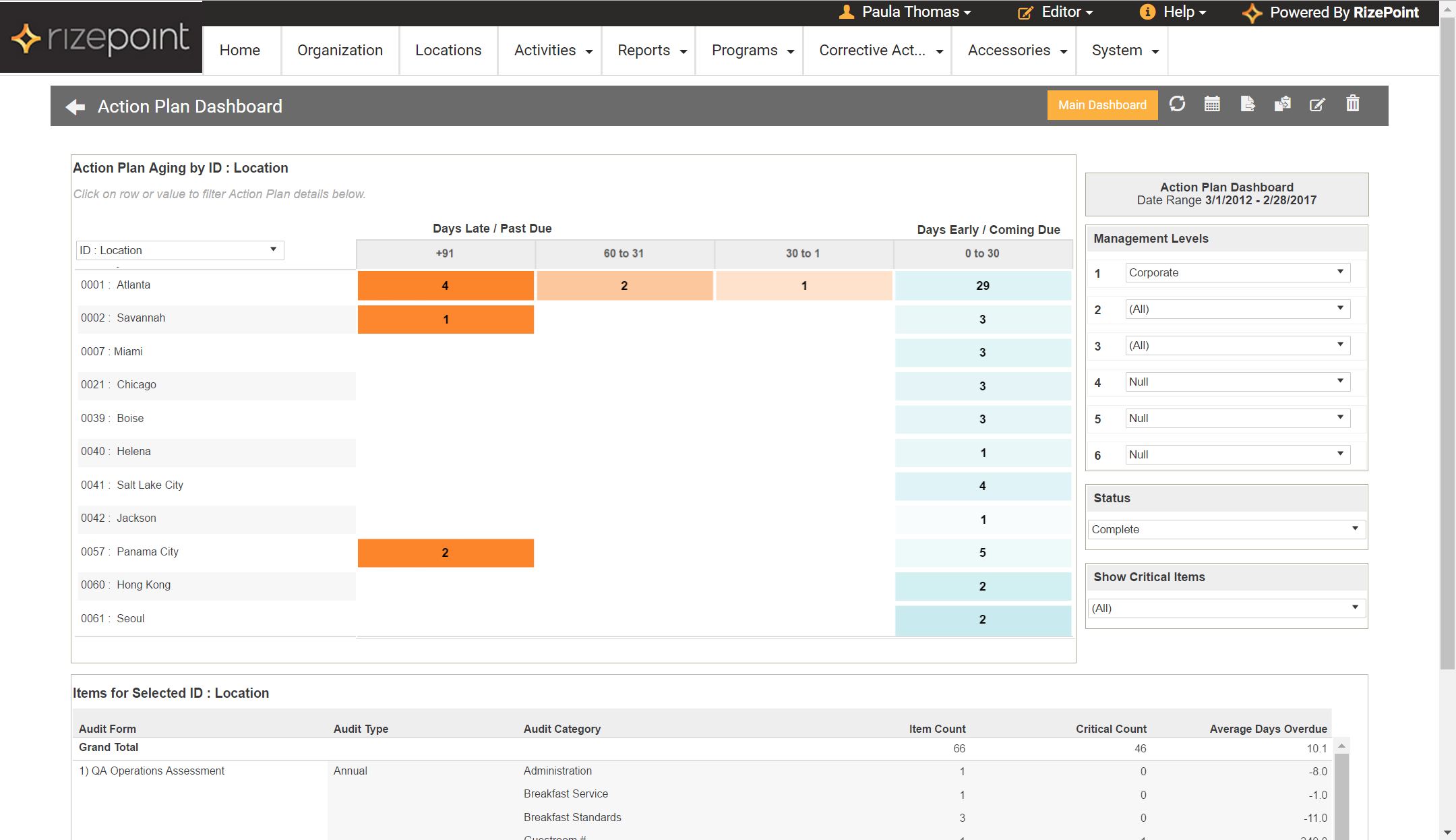Viewport: 1456px width, 840px height.
Task: Open the Reports menu
Action: click(651, 51)
